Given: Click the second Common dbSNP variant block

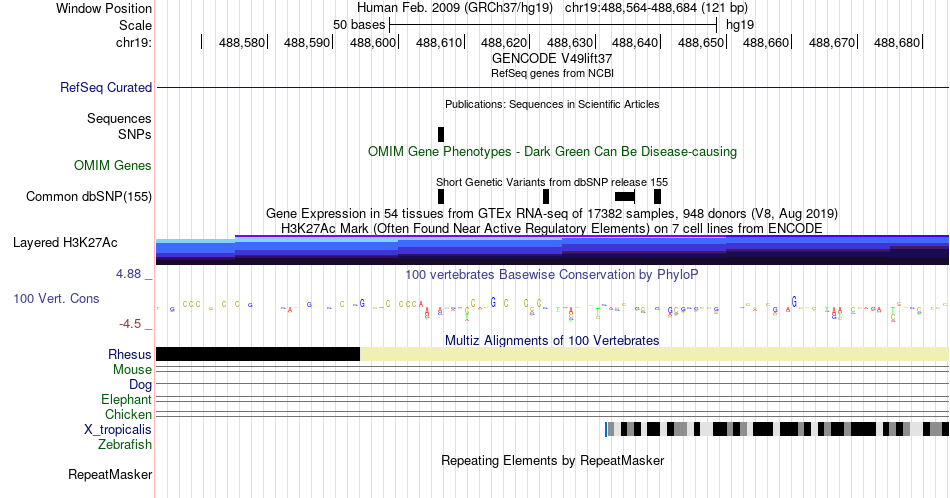Looking at the screenshot, I should 546,196.
